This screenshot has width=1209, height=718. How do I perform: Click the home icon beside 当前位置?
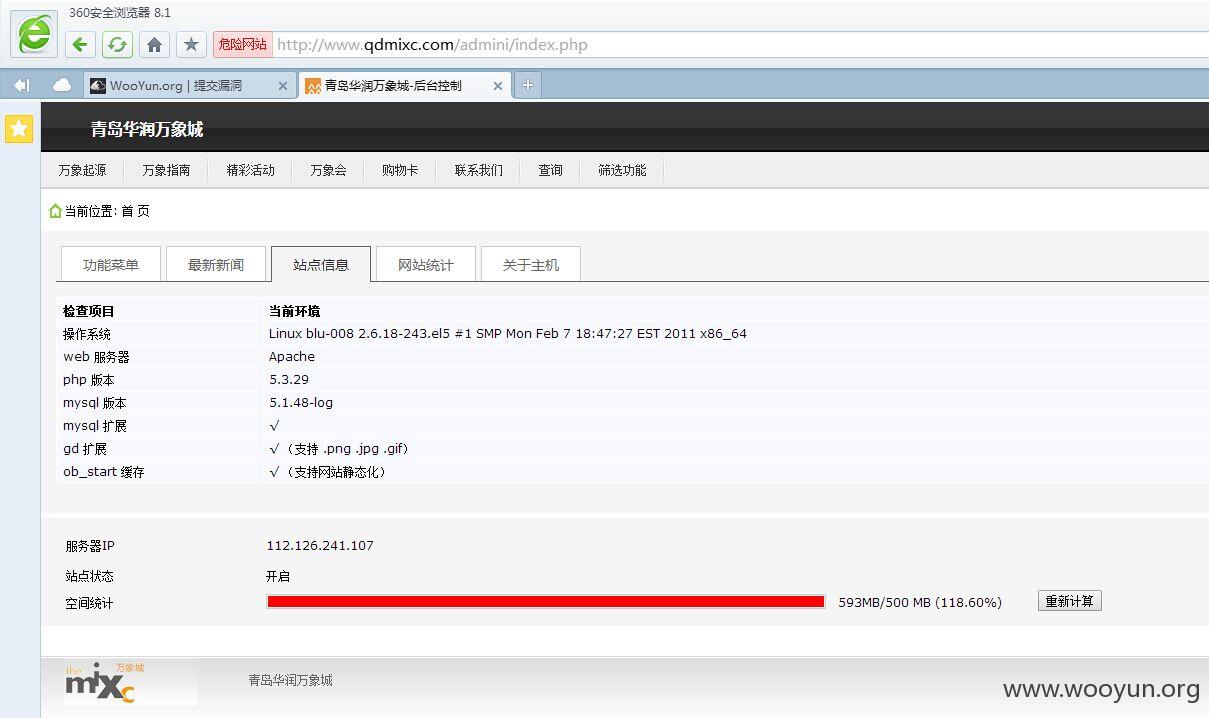(55, 211)
